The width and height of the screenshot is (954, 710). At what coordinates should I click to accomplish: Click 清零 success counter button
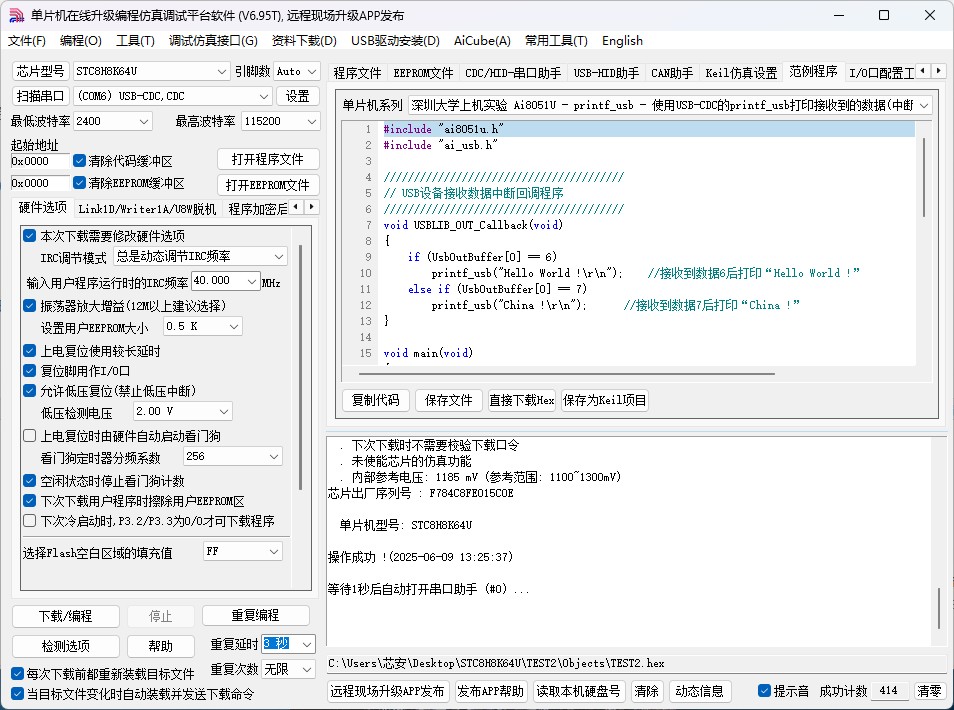pyautogui.click(x=929, y=691)
